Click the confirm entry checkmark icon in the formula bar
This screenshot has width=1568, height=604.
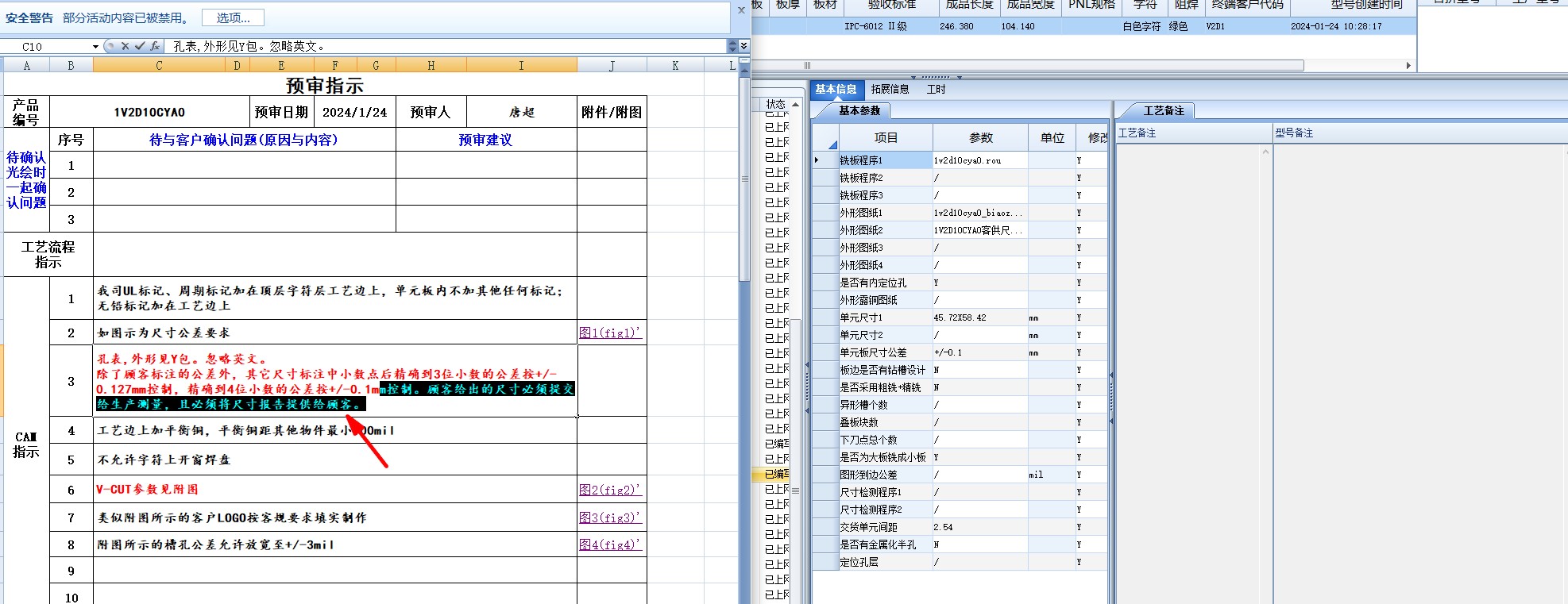point(140,47)
